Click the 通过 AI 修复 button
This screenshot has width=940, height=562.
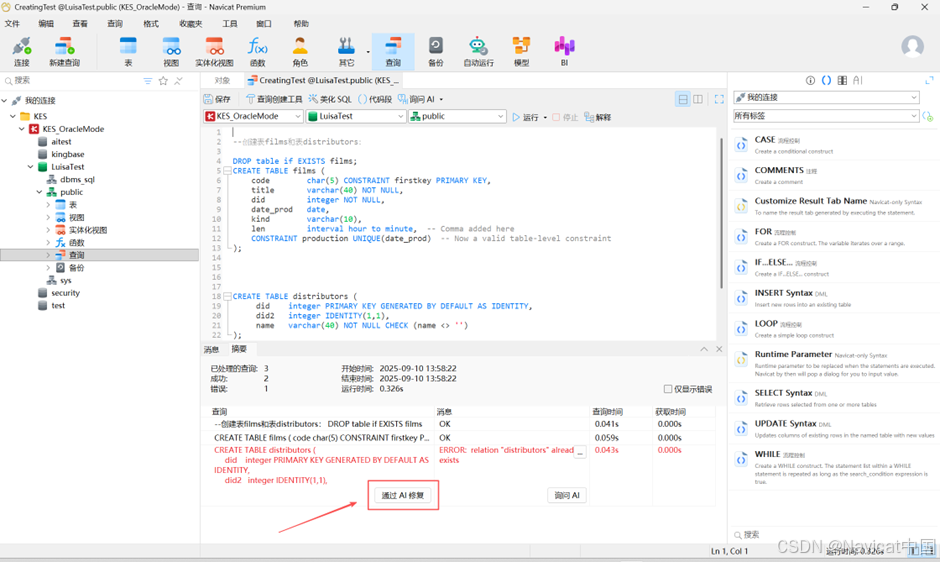(403, 495)
